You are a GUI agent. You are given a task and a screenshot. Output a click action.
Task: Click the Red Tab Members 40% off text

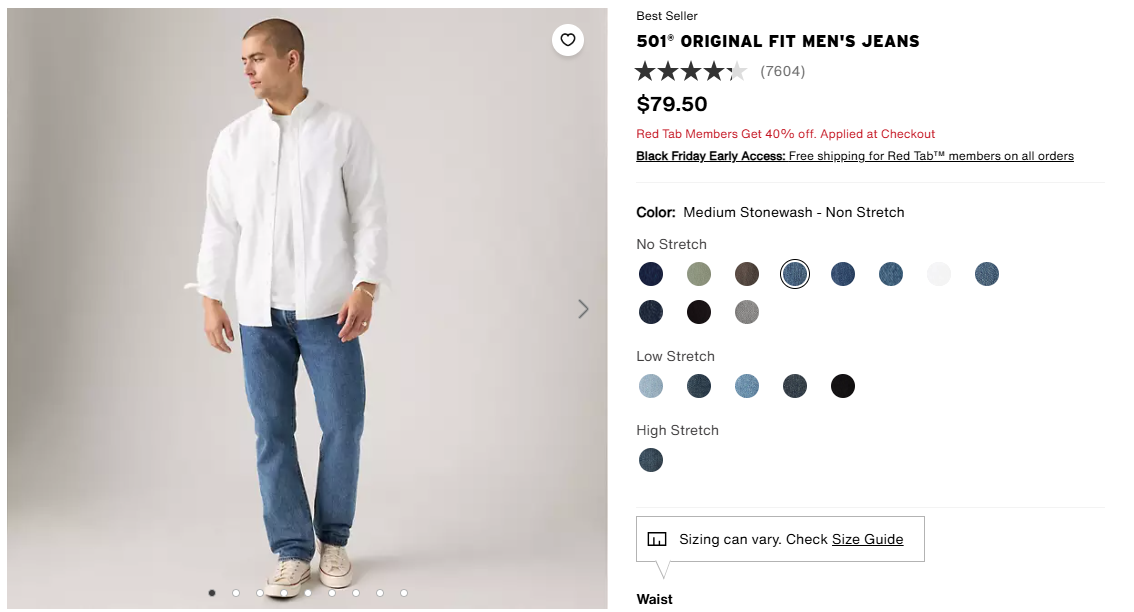click(785, 134)
